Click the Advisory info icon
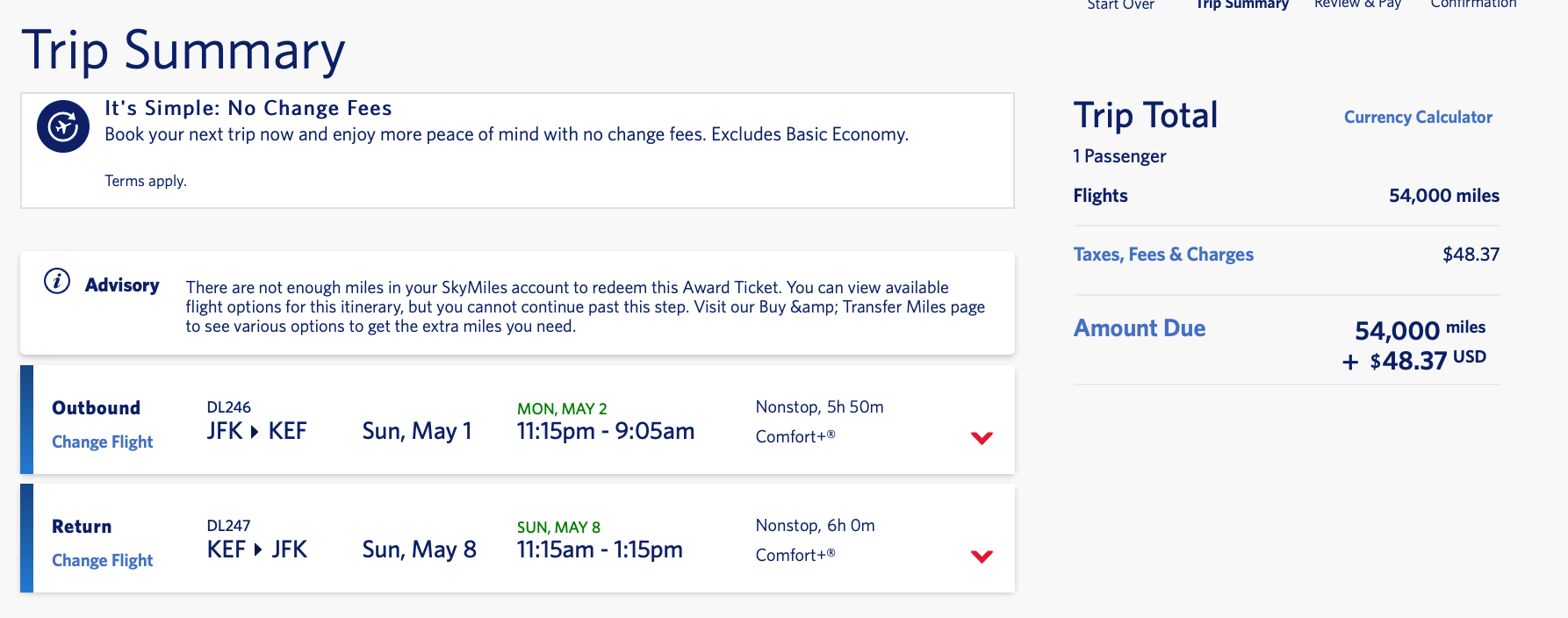Image resolution: width=1568 pixels, height=618 pixels. click(57, 282)
